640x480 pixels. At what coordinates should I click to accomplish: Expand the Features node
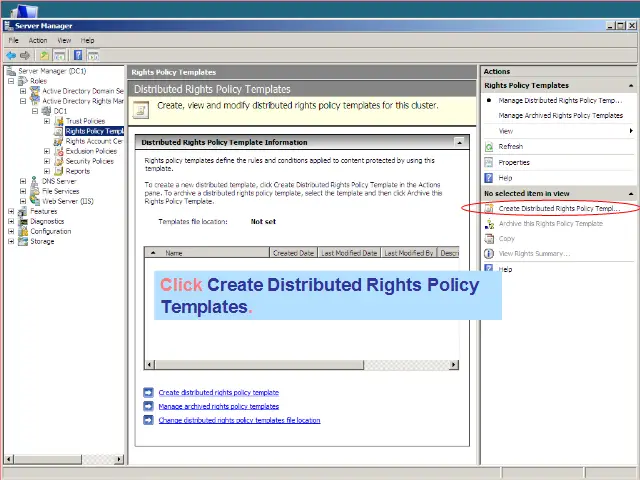[x=11, y=211]
